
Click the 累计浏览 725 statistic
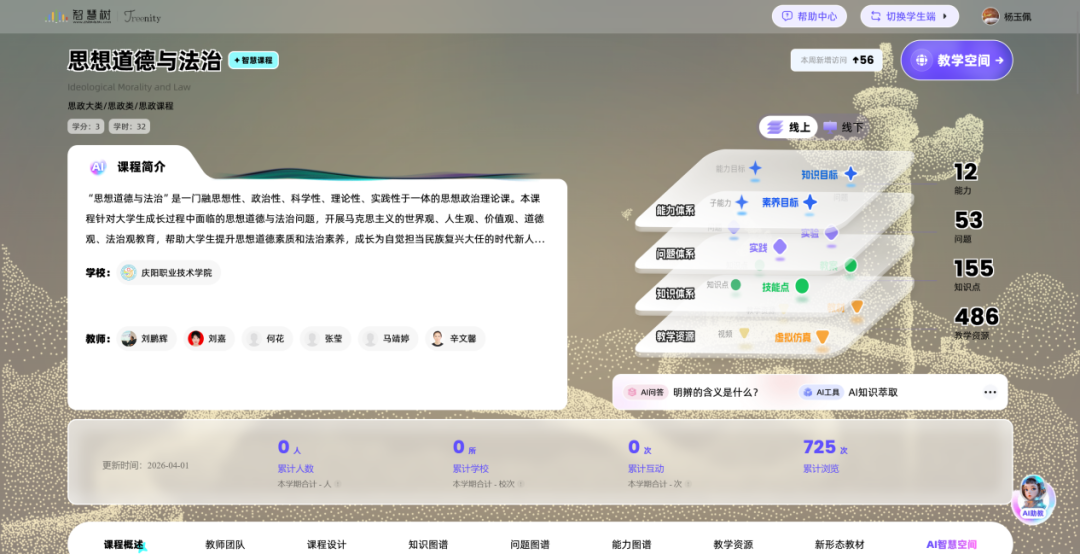point(825,456)
